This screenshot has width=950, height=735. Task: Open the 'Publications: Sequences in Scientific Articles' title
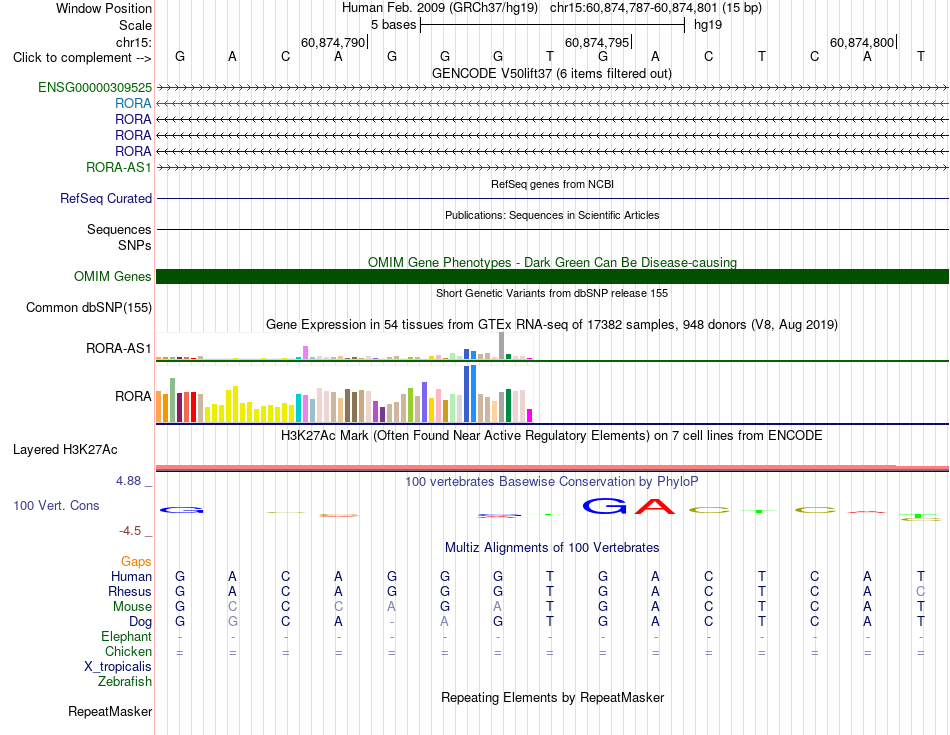coord(552,215)
